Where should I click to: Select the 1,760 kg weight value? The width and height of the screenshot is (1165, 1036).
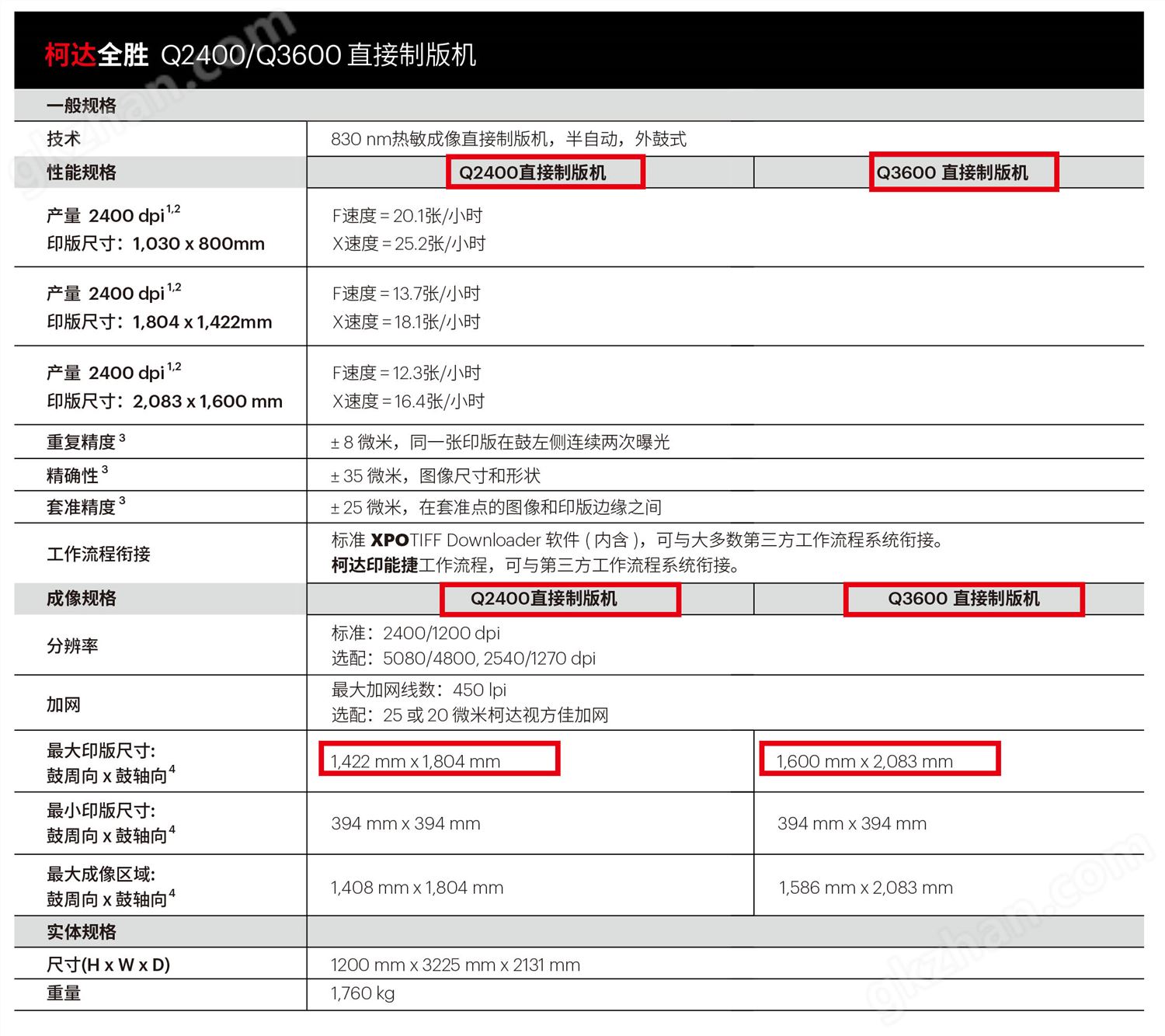point(363,993)
